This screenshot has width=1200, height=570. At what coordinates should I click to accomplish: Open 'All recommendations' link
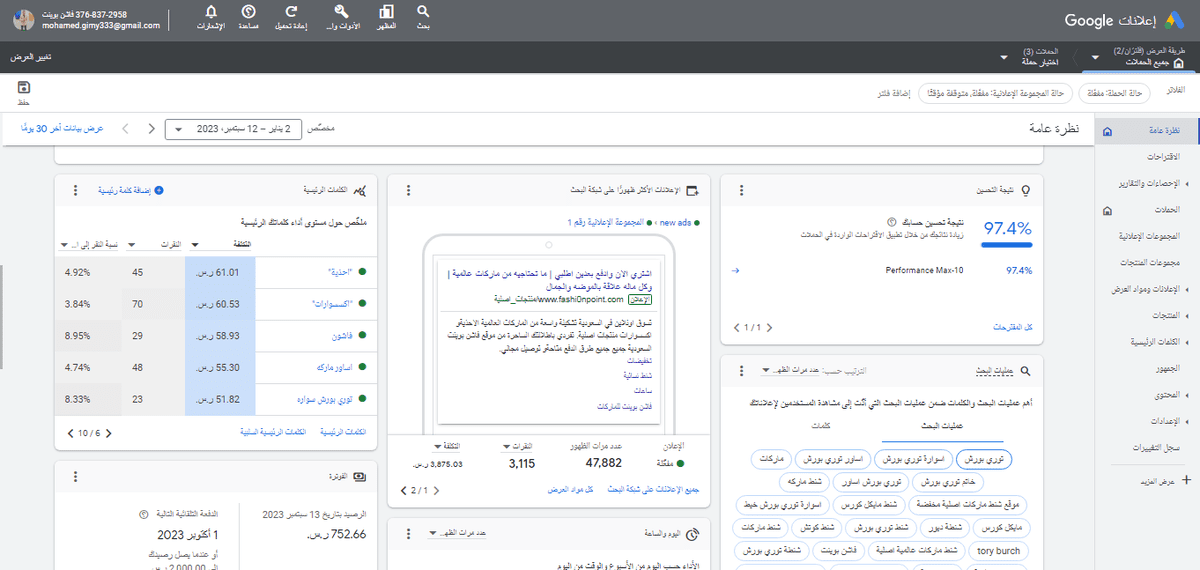(x=1011, y=327)
